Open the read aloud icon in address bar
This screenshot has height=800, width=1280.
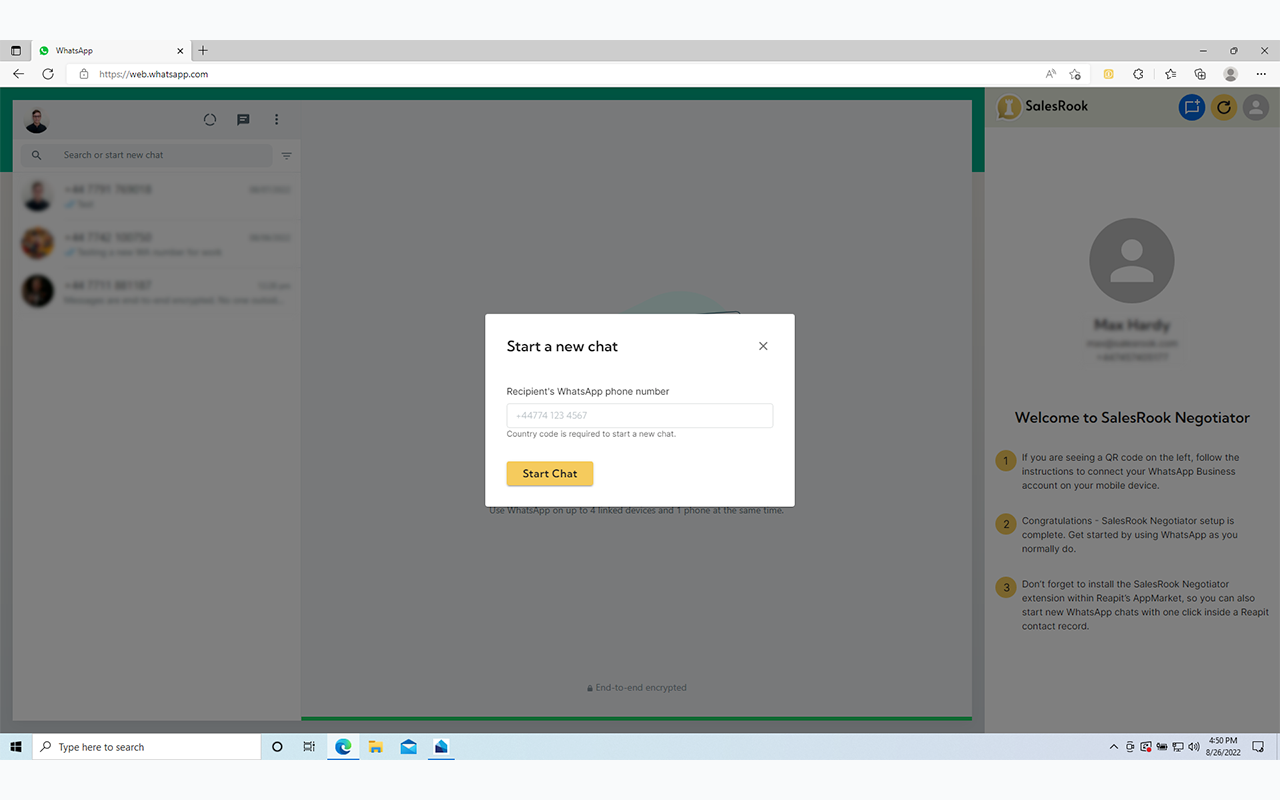pos(1051,74)
